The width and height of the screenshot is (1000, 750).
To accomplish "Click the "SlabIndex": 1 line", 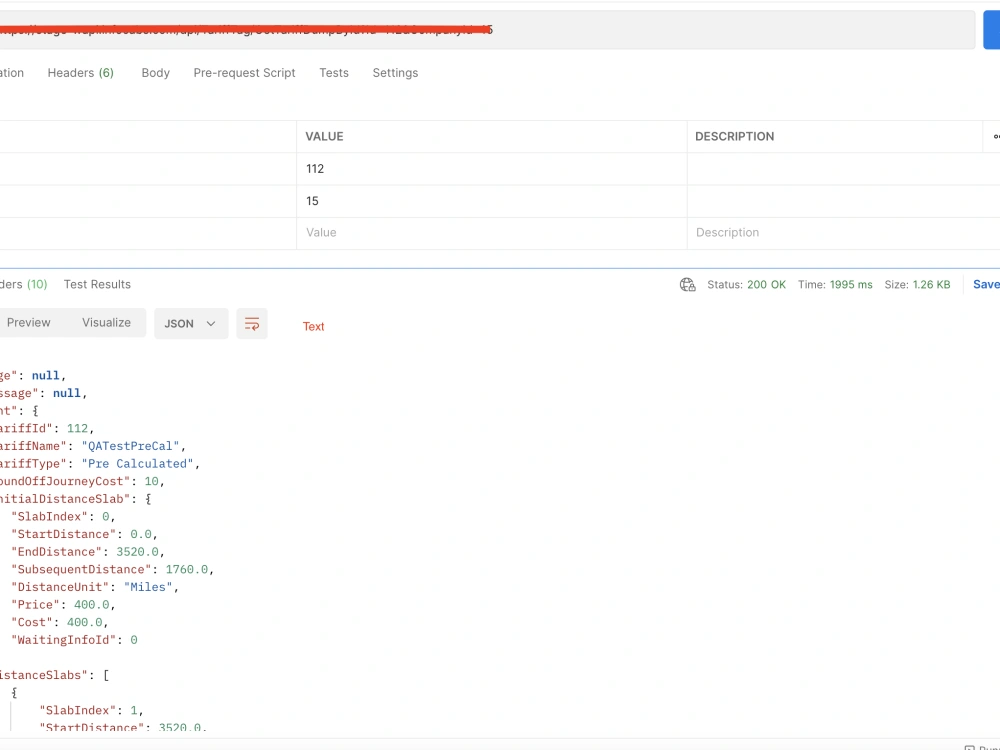I will point(91,710).
